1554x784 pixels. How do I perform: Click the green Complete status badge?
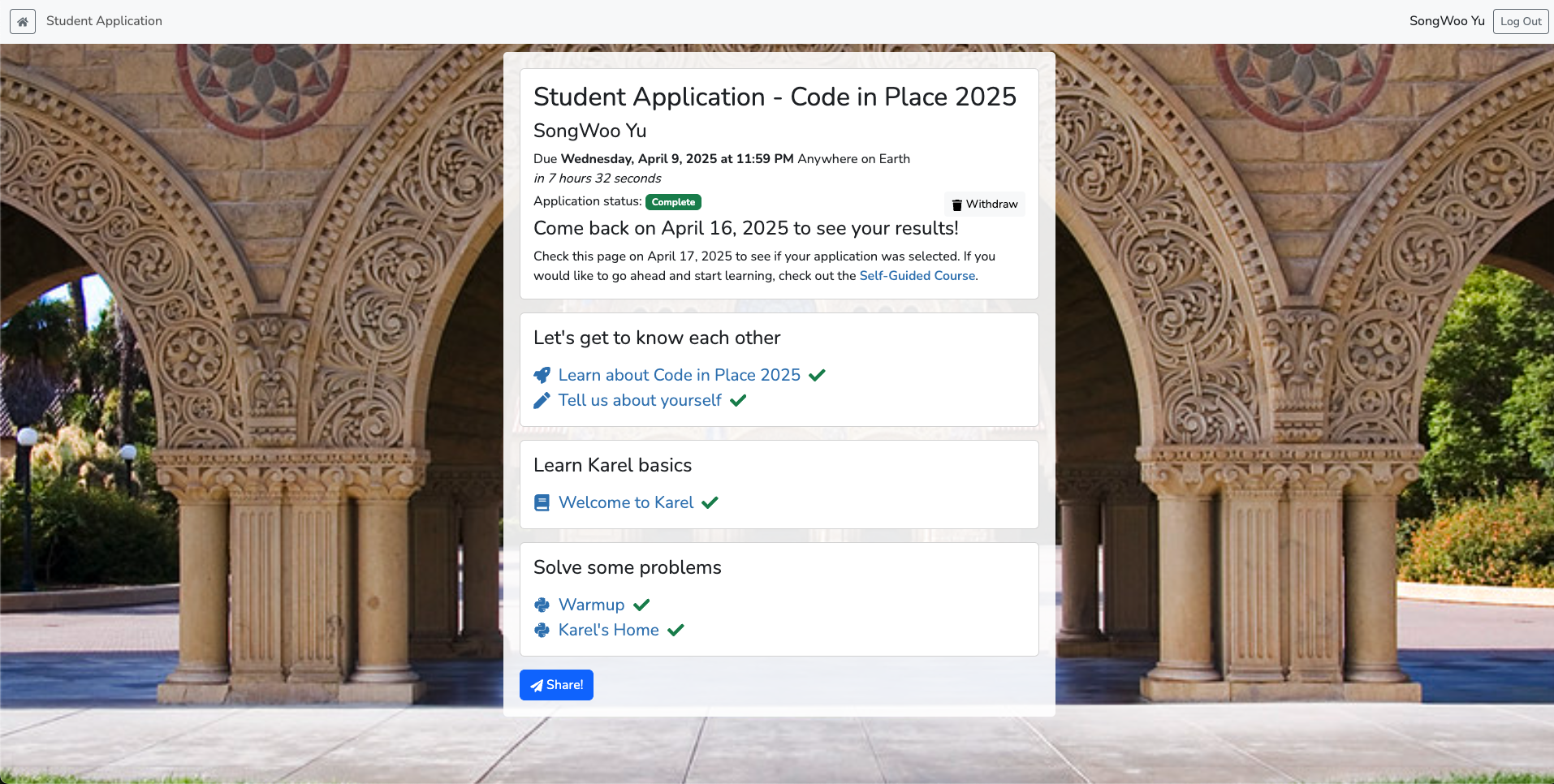point(673,202)
